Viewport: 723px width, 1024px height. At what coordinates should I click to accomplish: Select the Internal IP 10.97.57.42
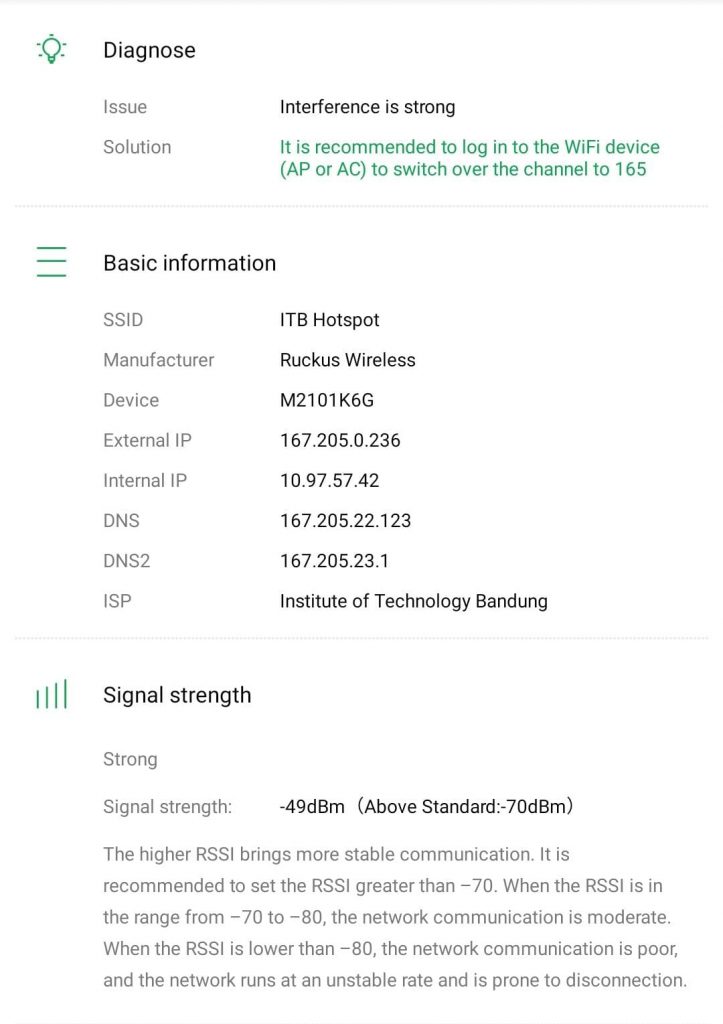329,480
